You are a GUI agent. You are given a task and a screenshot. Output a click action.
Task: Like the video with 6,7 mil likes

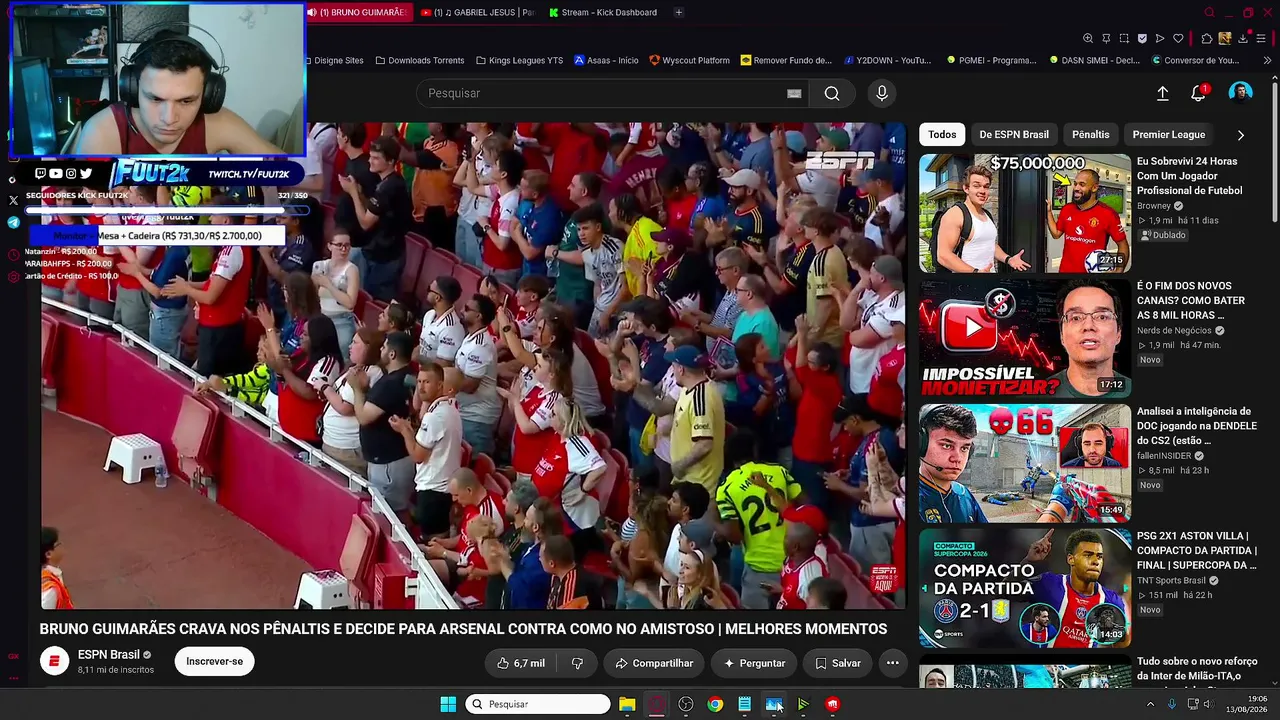pyautogui.click(x=521, y=663)
